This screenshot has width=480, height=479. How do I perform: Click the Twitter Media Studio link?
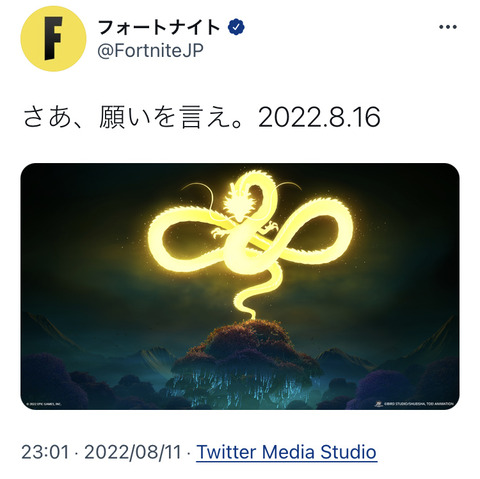287,452
